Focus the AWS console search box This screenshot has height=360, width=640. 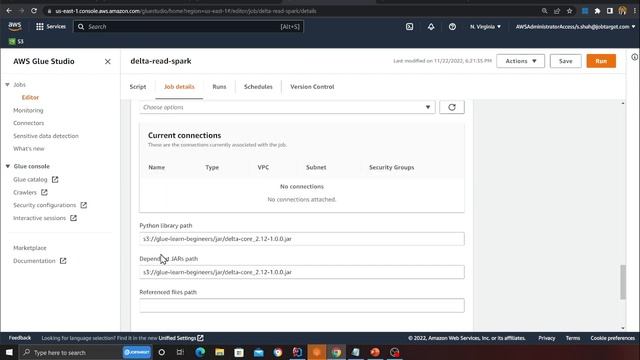[189, 27]
